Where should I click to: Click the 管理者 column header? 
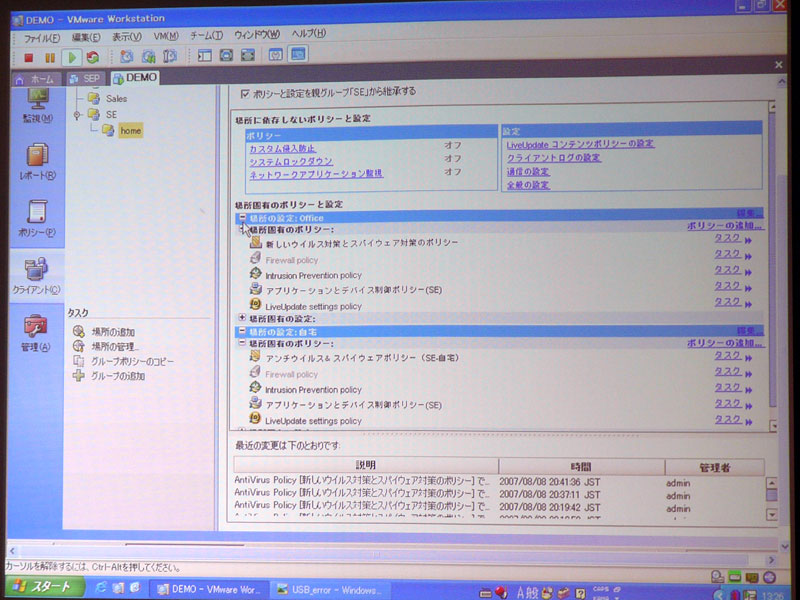click(714, 467)
